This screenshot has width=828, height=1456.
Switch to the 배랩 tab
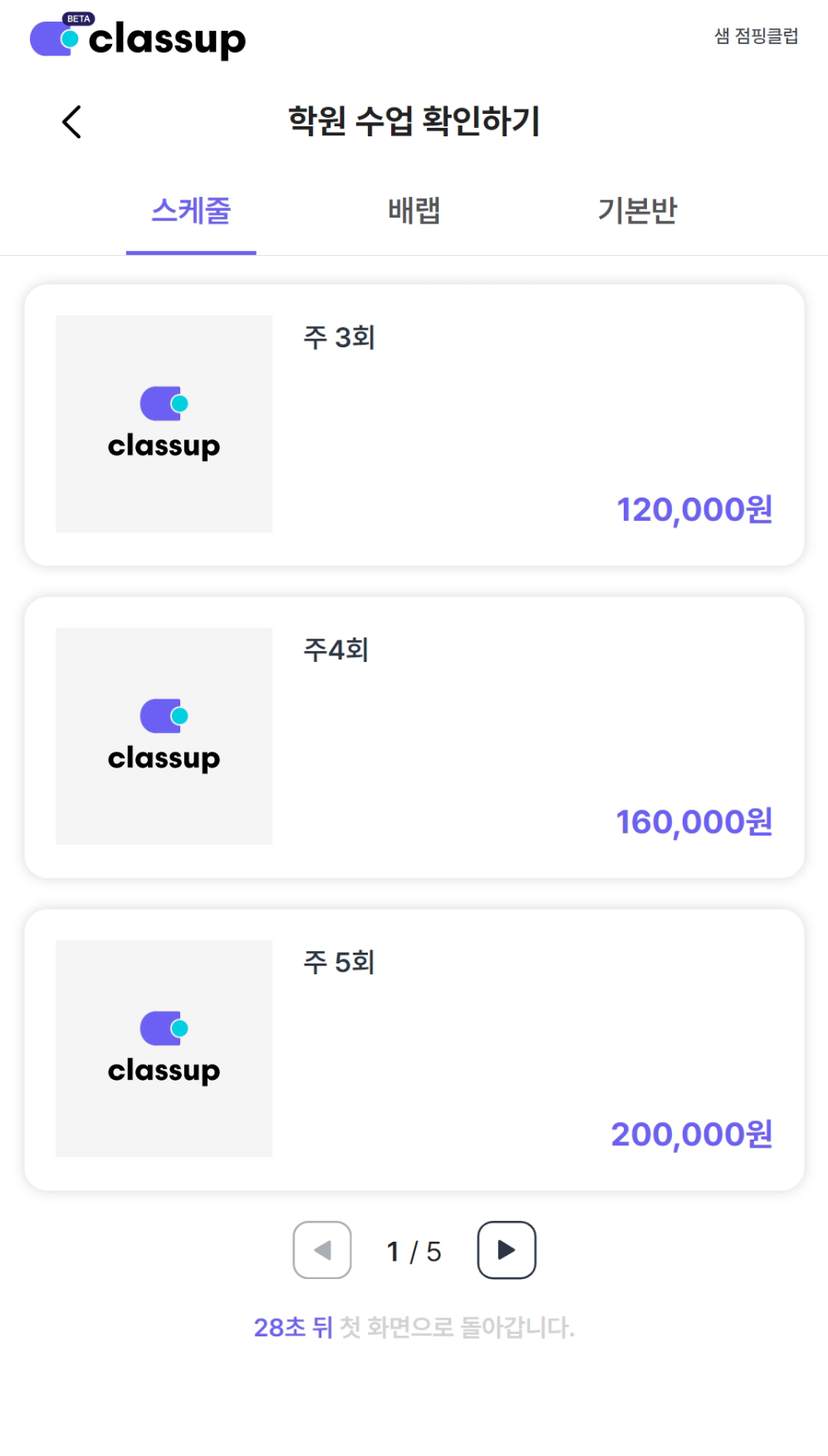414,211
